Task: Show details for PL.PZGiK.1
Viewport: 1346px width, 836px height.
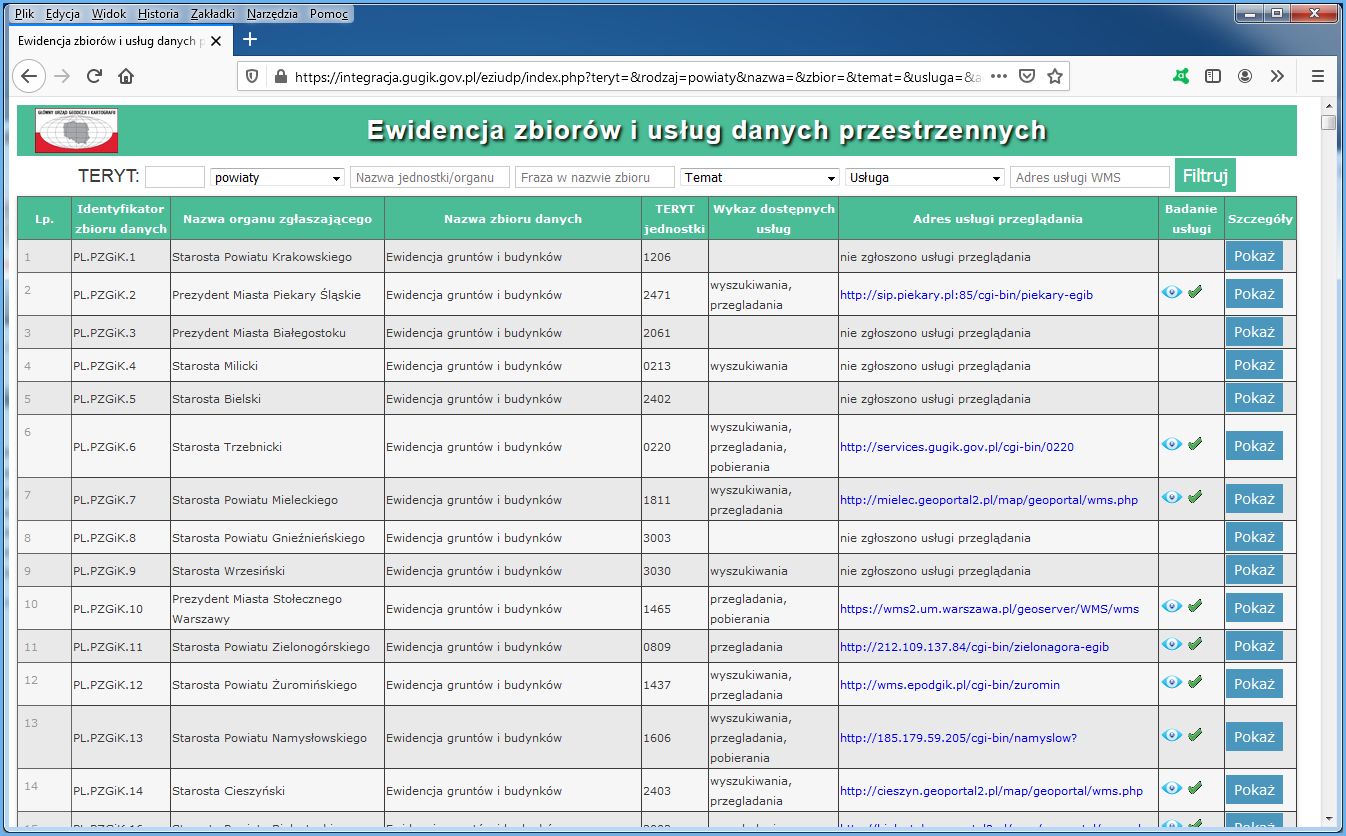Action: [x=1254, y=256]
